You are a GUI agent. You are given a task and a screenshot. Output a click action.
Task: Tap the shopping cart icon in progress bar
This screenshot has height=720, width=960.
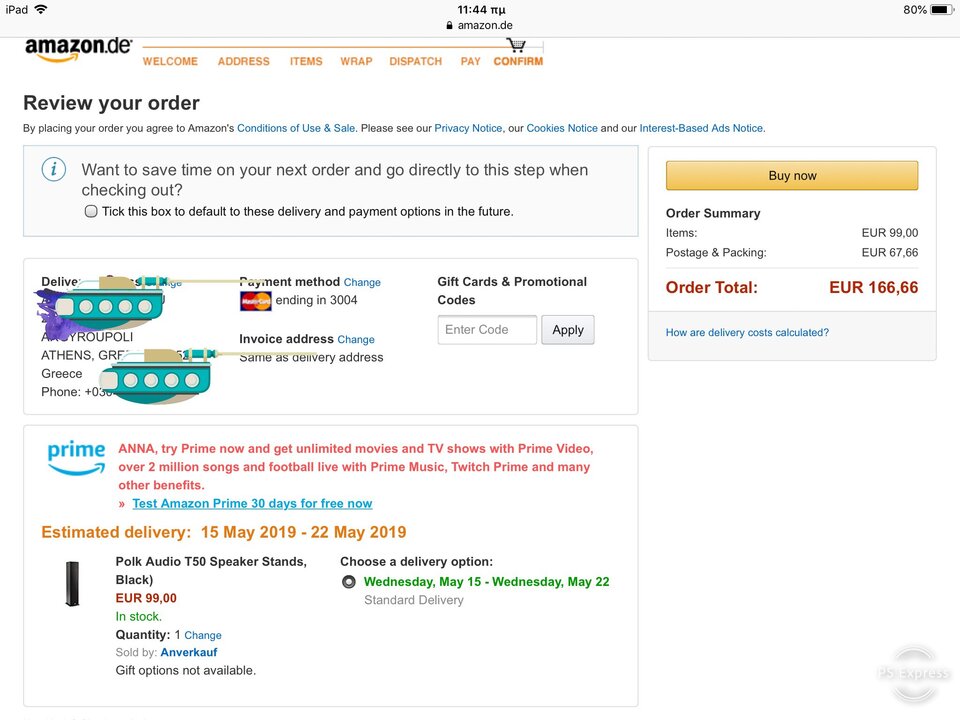[516, 45]
